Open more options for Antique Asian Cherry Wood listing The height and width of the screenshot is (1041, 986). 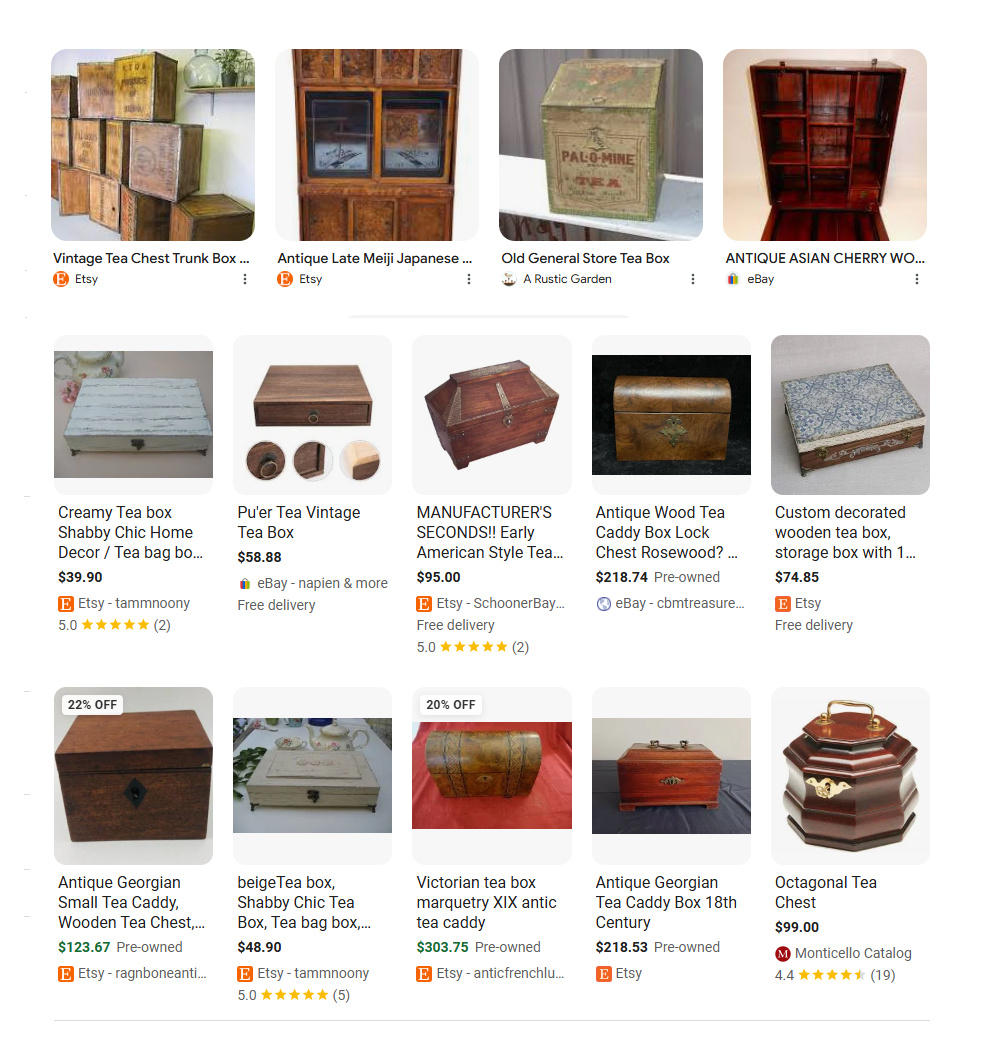point(916,279)
